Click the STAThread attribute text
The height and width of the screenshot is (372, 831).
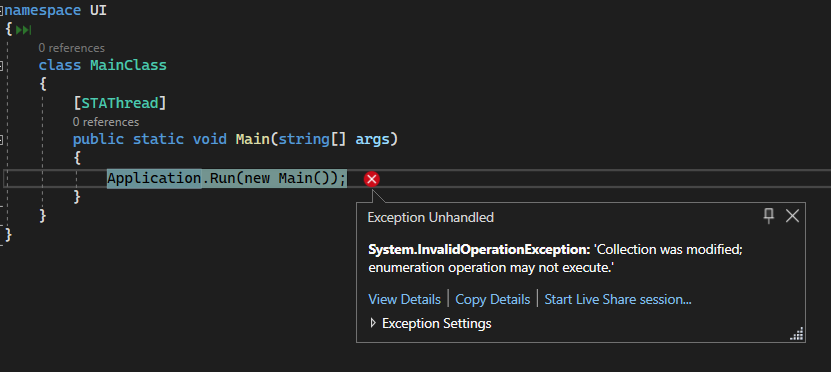click(120, 102)
